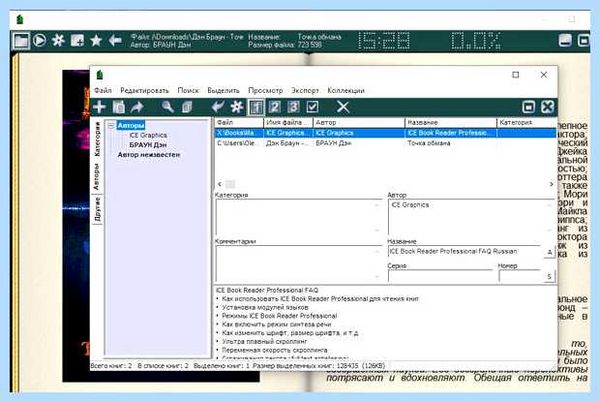The height and width of the screenshot is (402, 600).
Task: Open the Поиск menu
Action: (188, 91)
